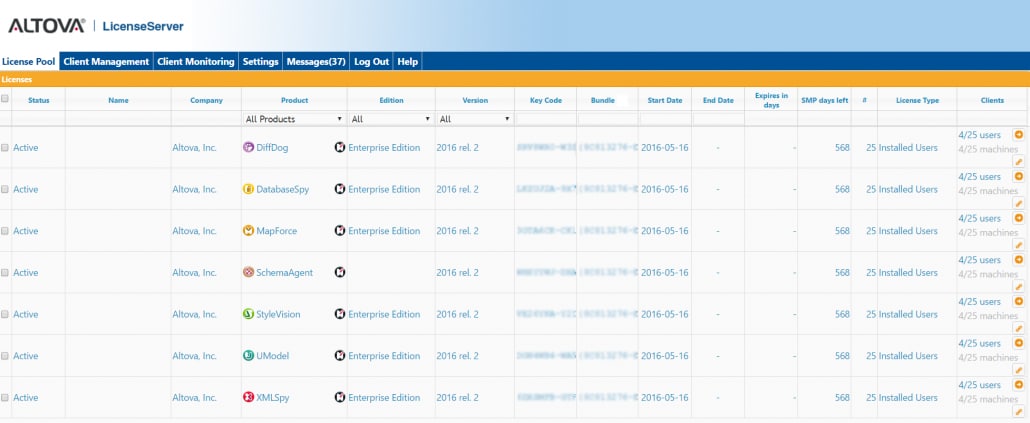This screenshot has width=1030, height=423.
Task: Click the Altova LicenseServer logo
Action: coord(96,26)
